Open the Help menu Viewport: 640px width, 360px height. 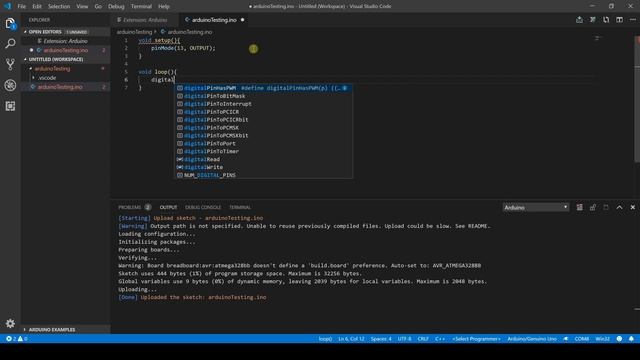click(164, 6)
